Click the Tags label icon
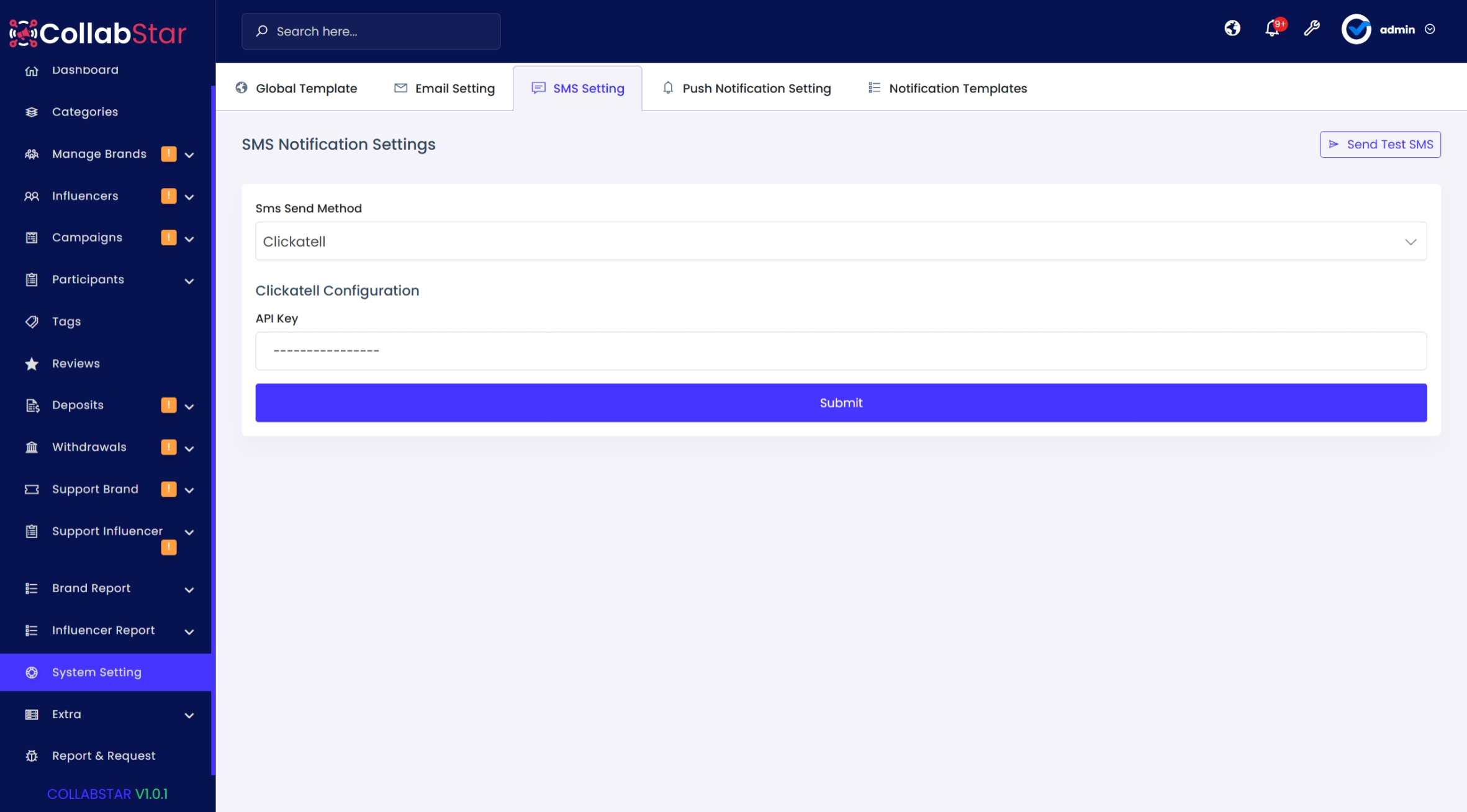The height and width of the screenshot is (812, 1467). (x=32, y=322)
